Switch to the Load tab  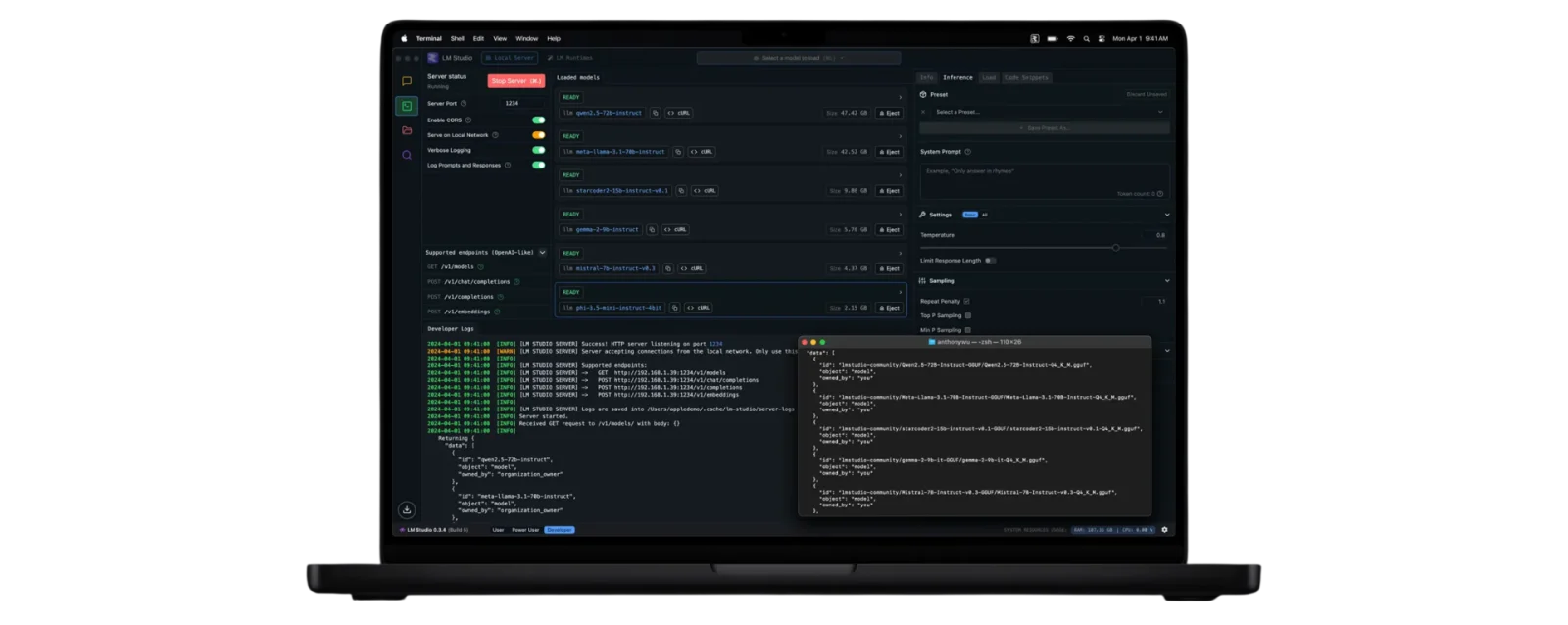pyautogui.click(x=989, y=77)
